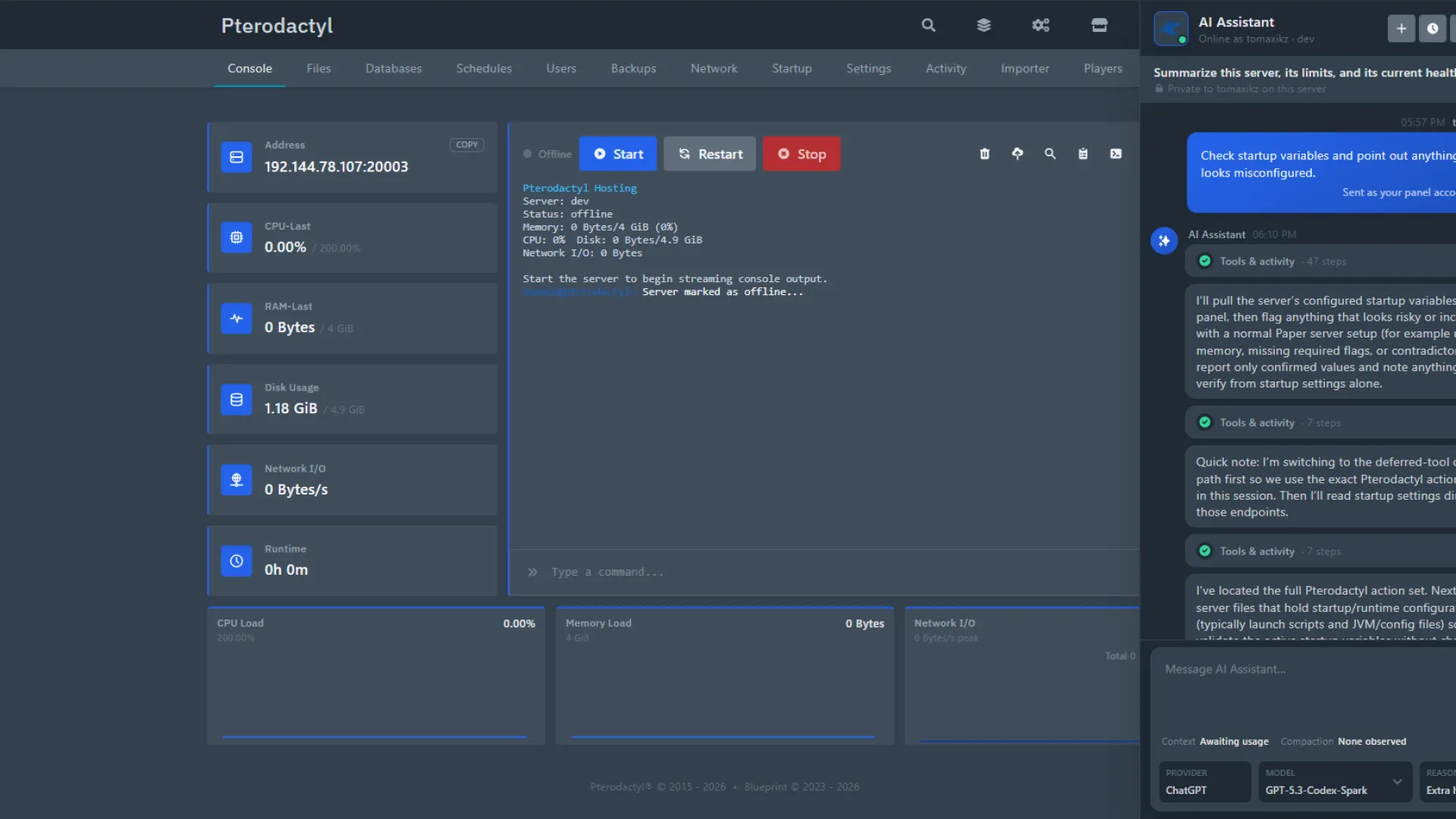Open the admin cogs icon in top bar
Viewport: 1456px width, 819px height.
(1040, 25)
